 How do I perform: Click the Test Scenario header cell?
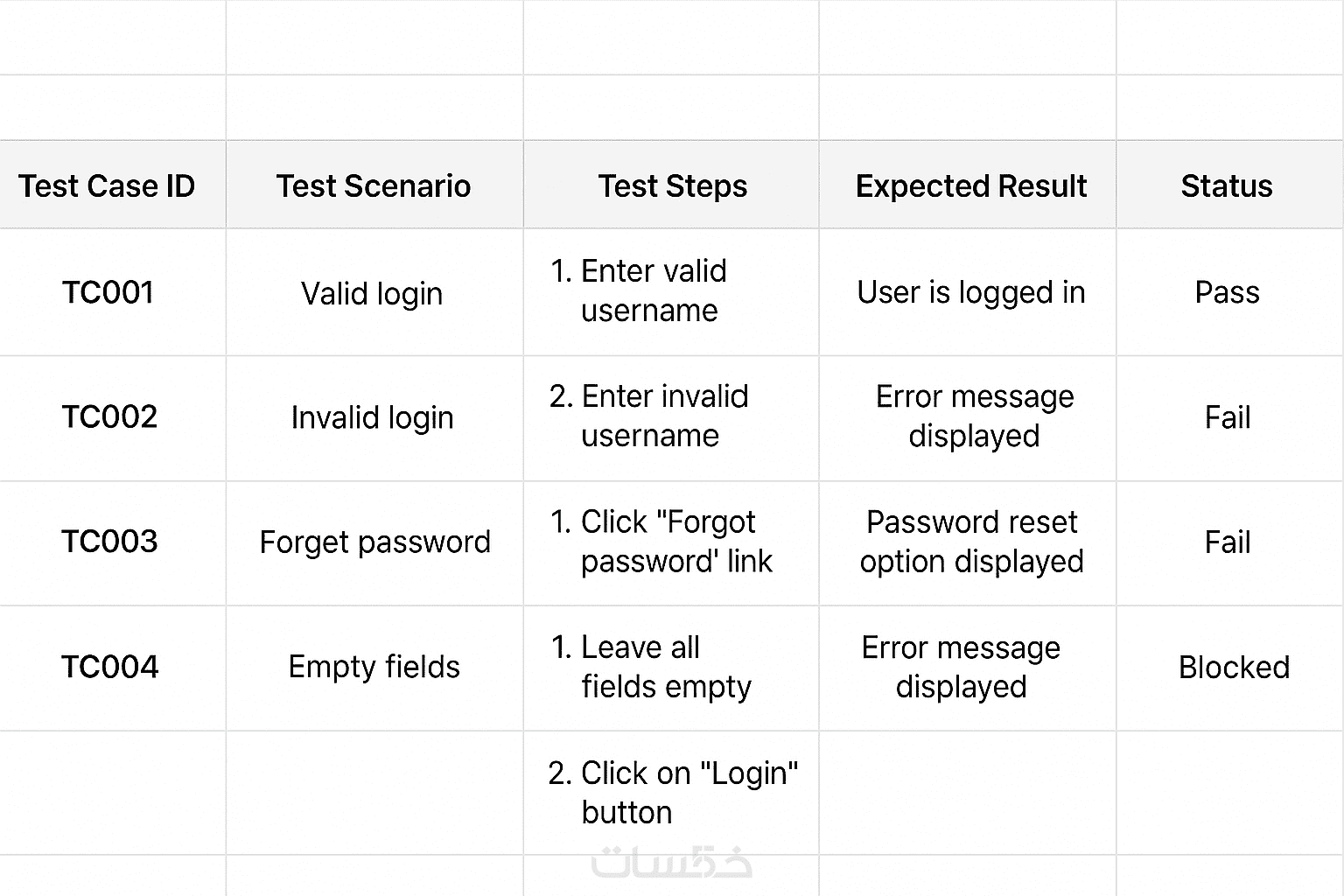coord(374,185)
